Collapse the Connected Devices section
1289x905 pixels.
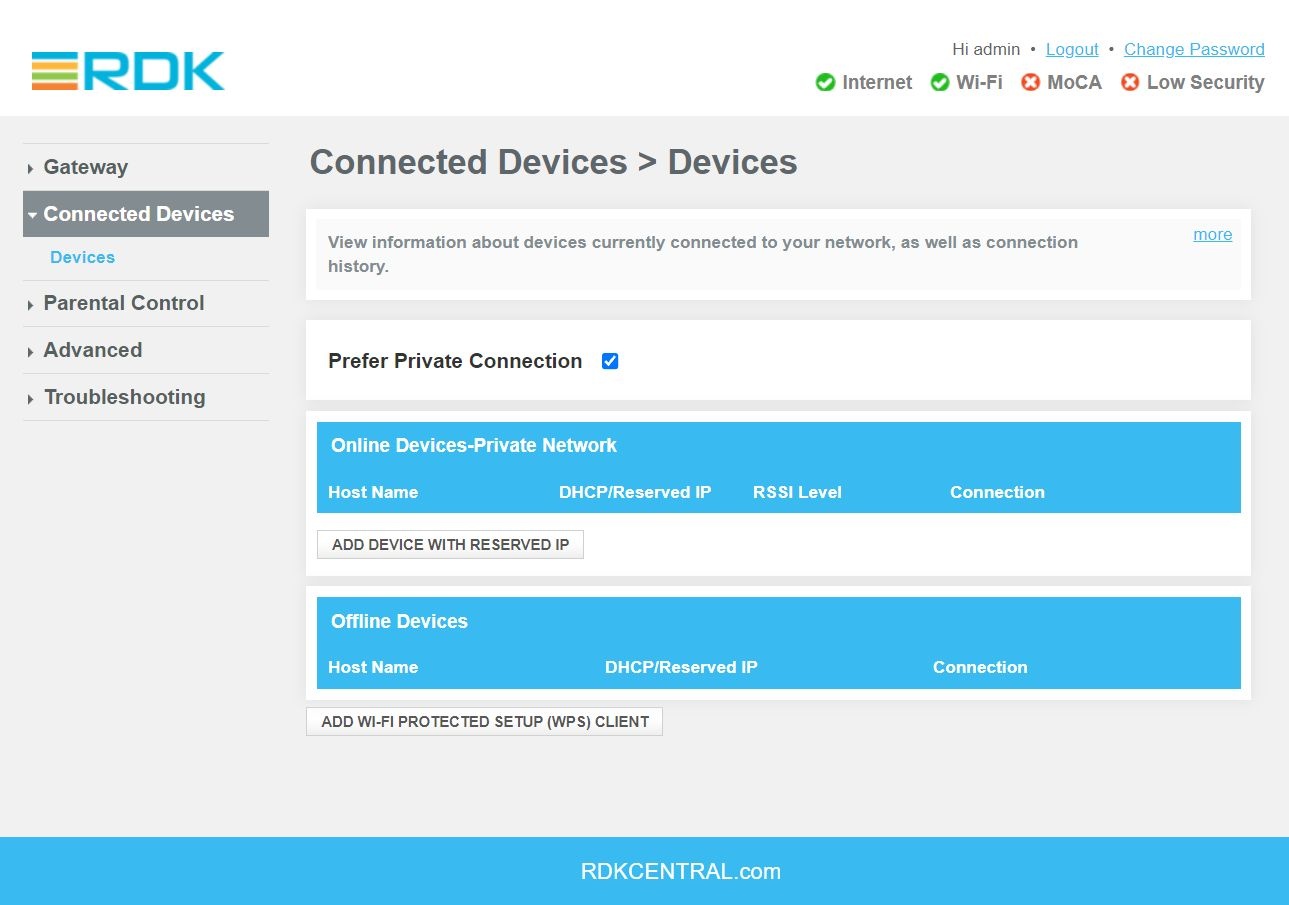[139, 213]
